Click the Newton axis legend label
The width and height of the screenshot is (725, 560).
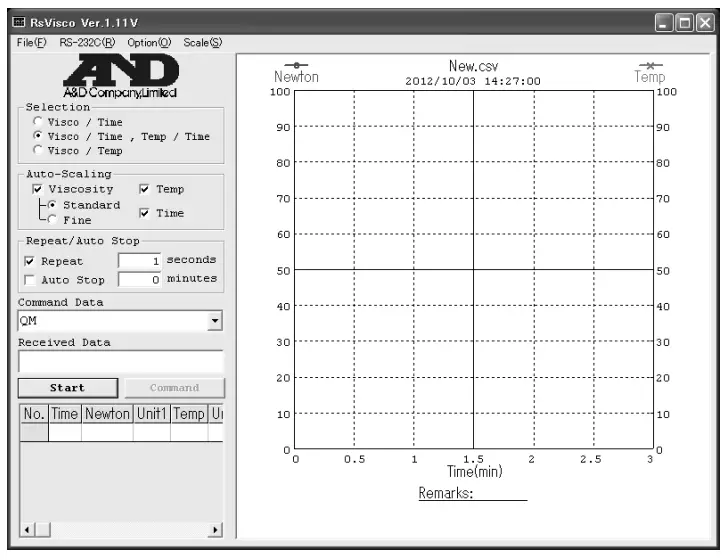[x=296, y=77]
